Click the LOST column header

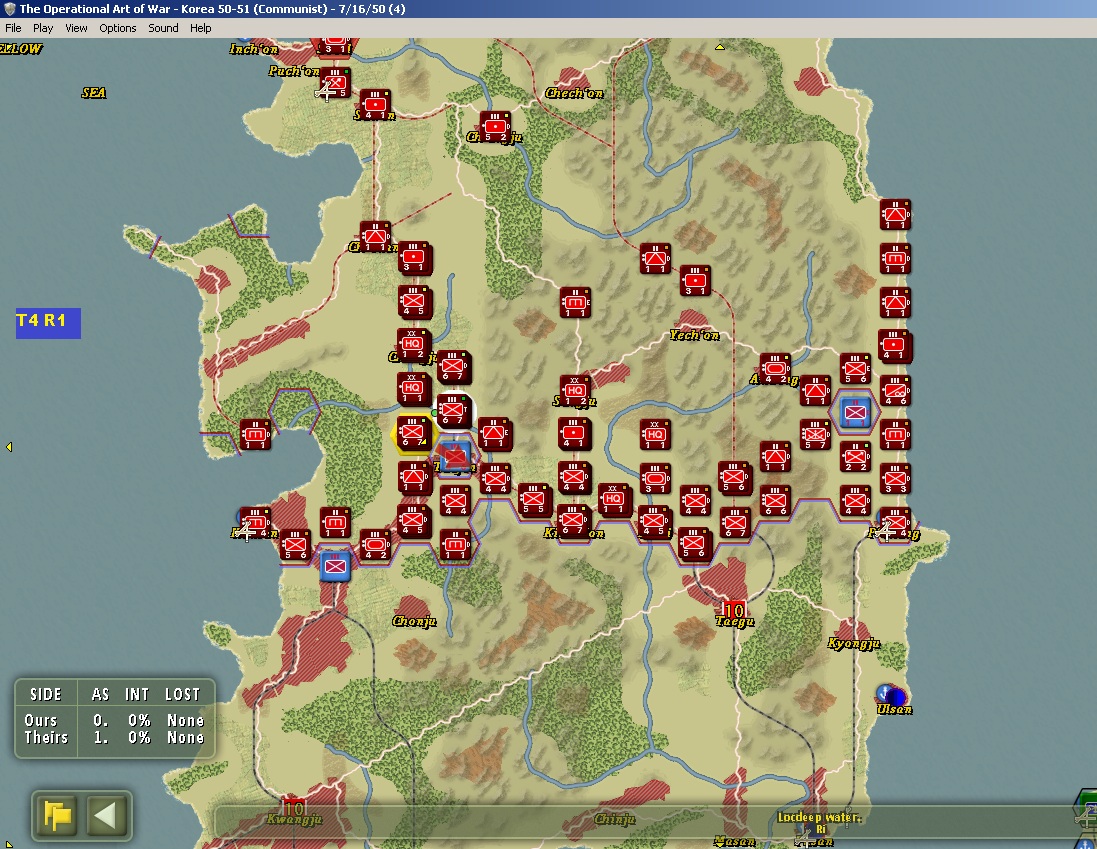(183, 694)
